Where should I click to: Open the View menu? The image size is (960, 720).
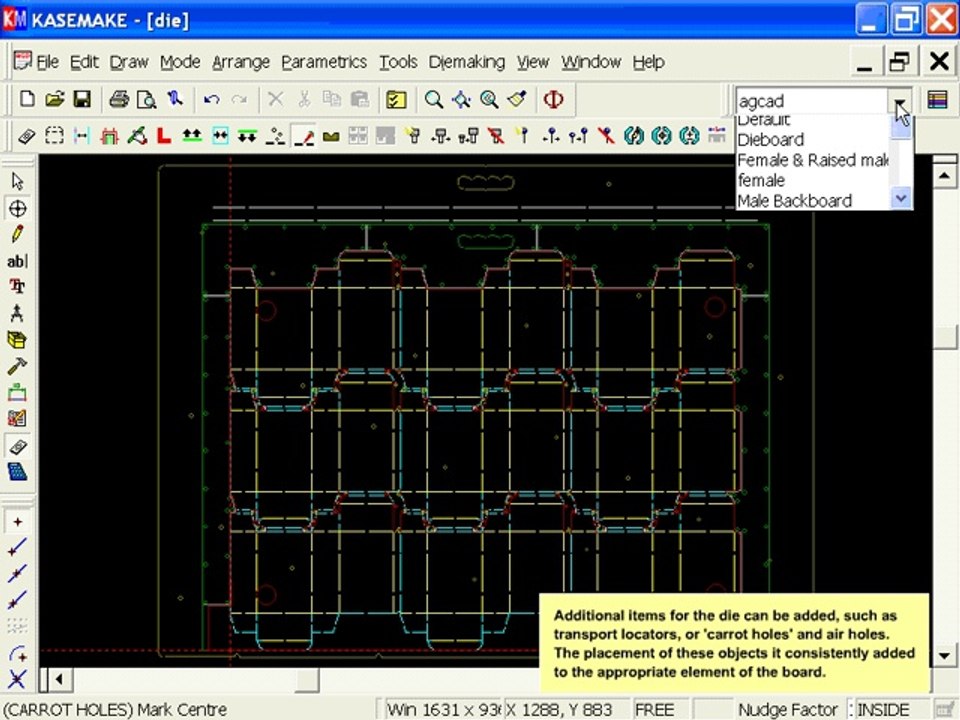click(x=533, y=62)
